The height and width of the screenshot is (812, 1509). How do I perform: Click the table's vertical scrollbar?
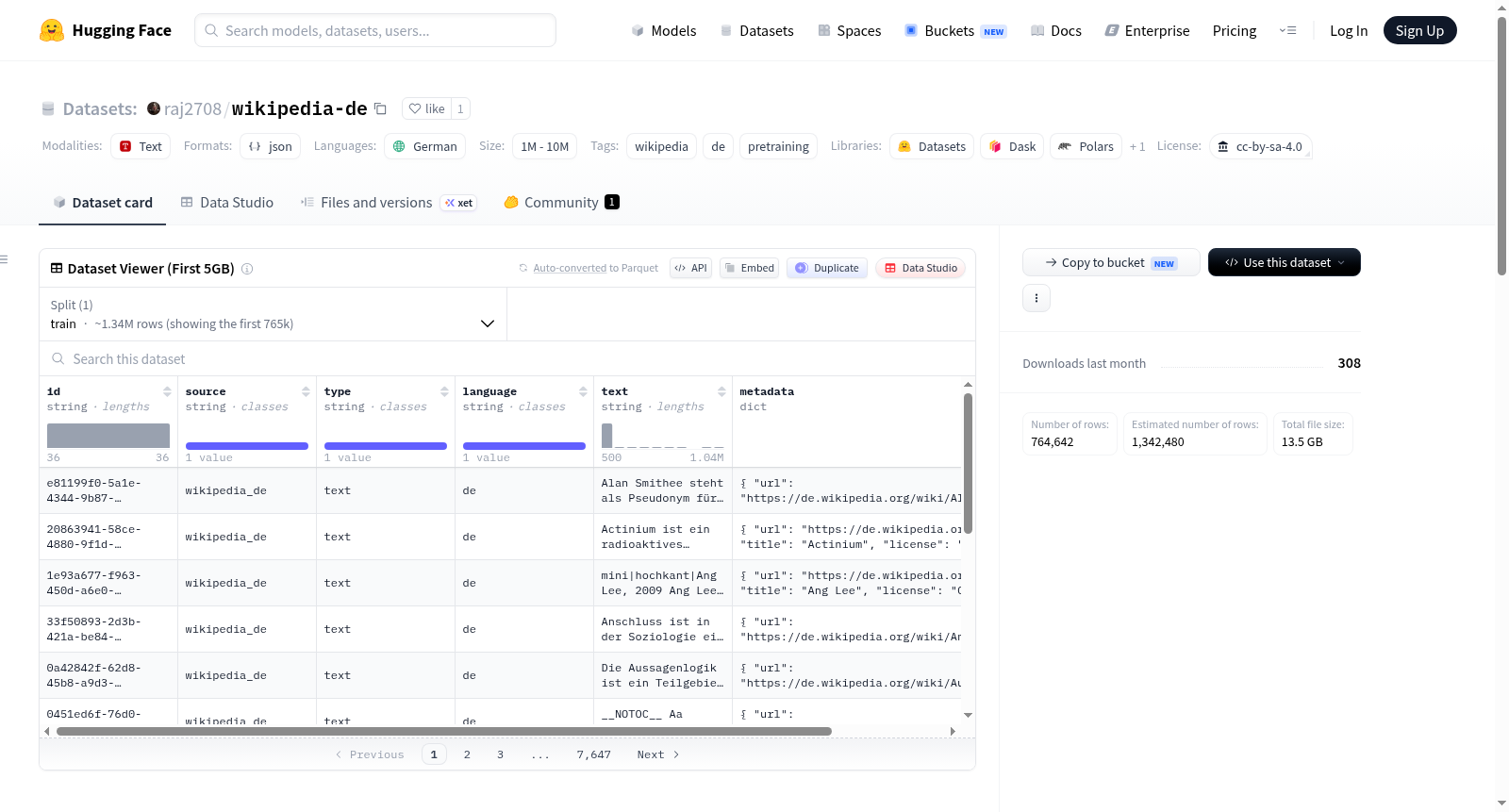click(x=968, y=463)
